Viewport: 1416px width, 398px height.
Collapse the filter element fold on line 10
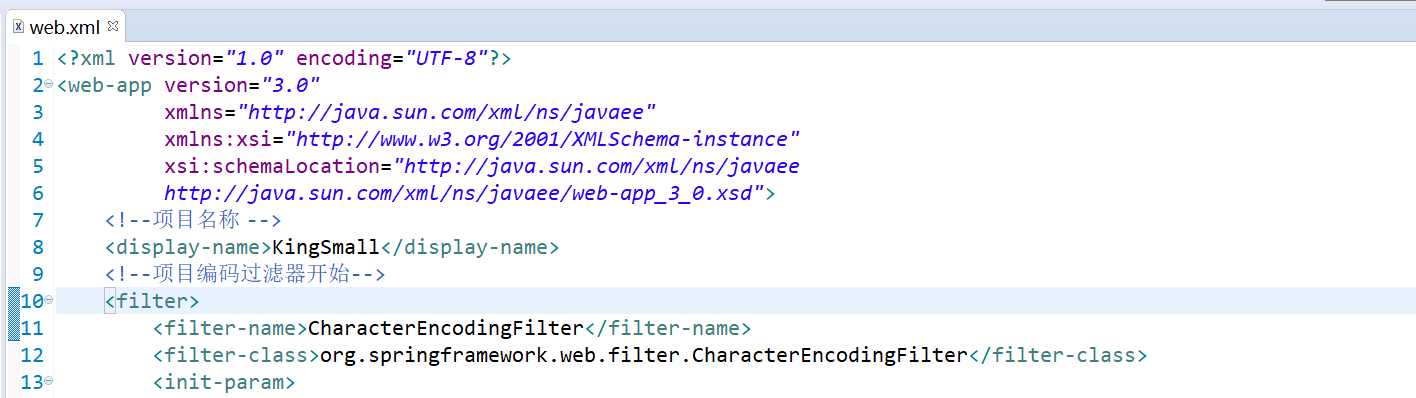tap(48, 300)
